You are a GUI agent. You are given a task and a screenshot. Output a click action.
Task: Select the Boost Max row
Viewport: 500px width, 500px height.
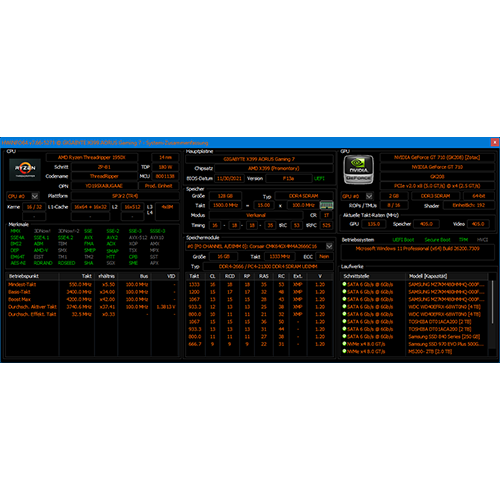(93, 299)
